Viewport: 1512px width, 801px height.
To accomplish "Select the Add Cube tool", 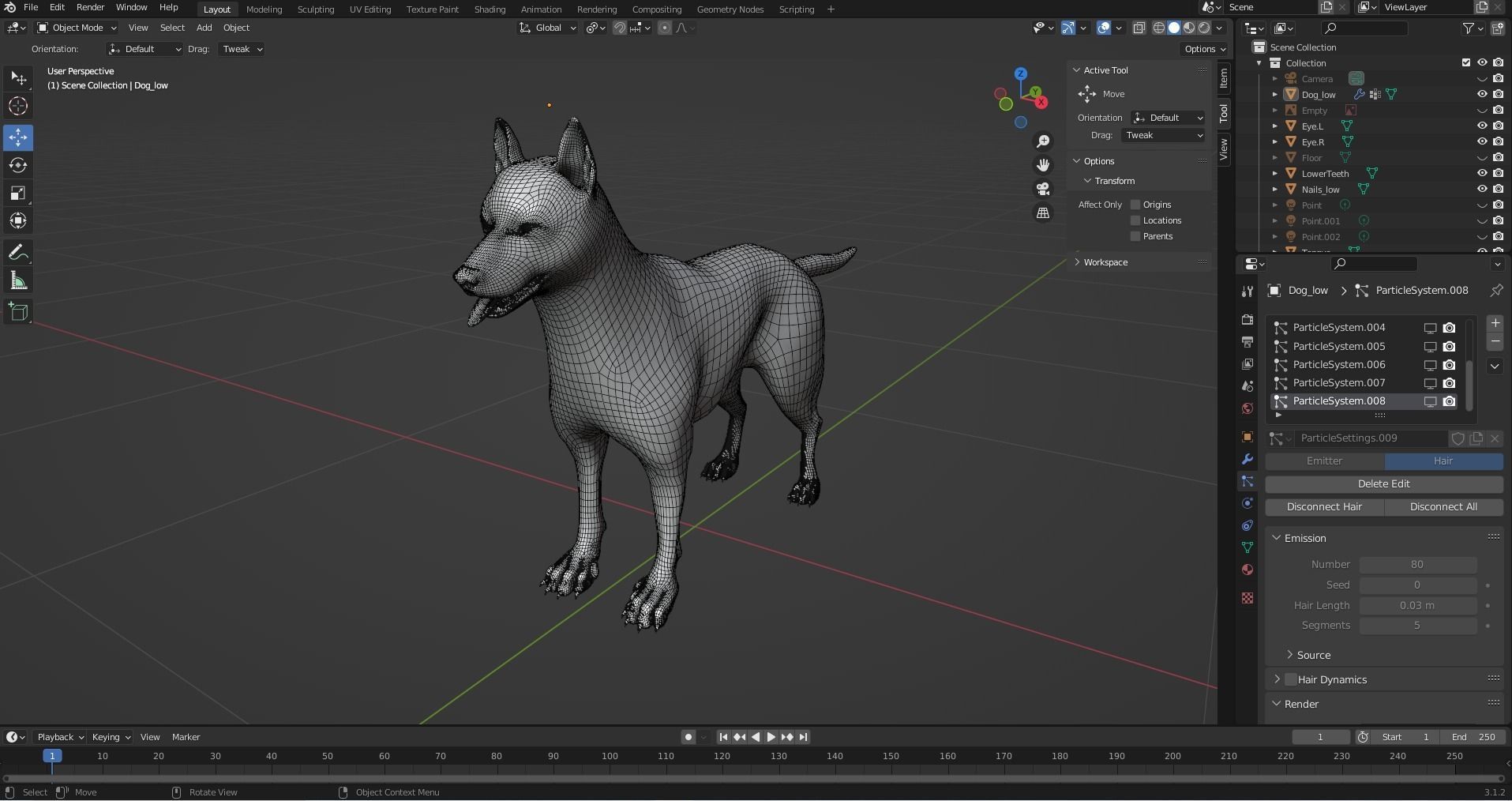I will (x=18, y=312).
